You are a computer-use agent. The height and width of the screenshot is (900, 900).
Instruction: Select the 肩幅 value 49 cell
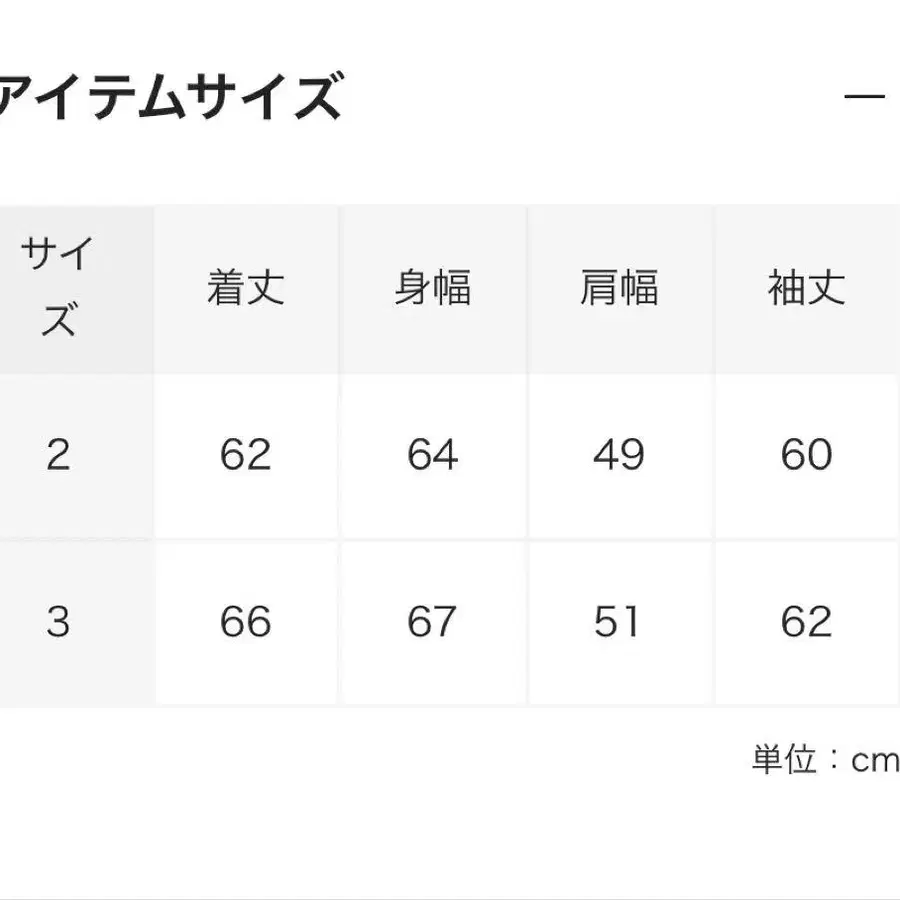click(x=619, y=455)
